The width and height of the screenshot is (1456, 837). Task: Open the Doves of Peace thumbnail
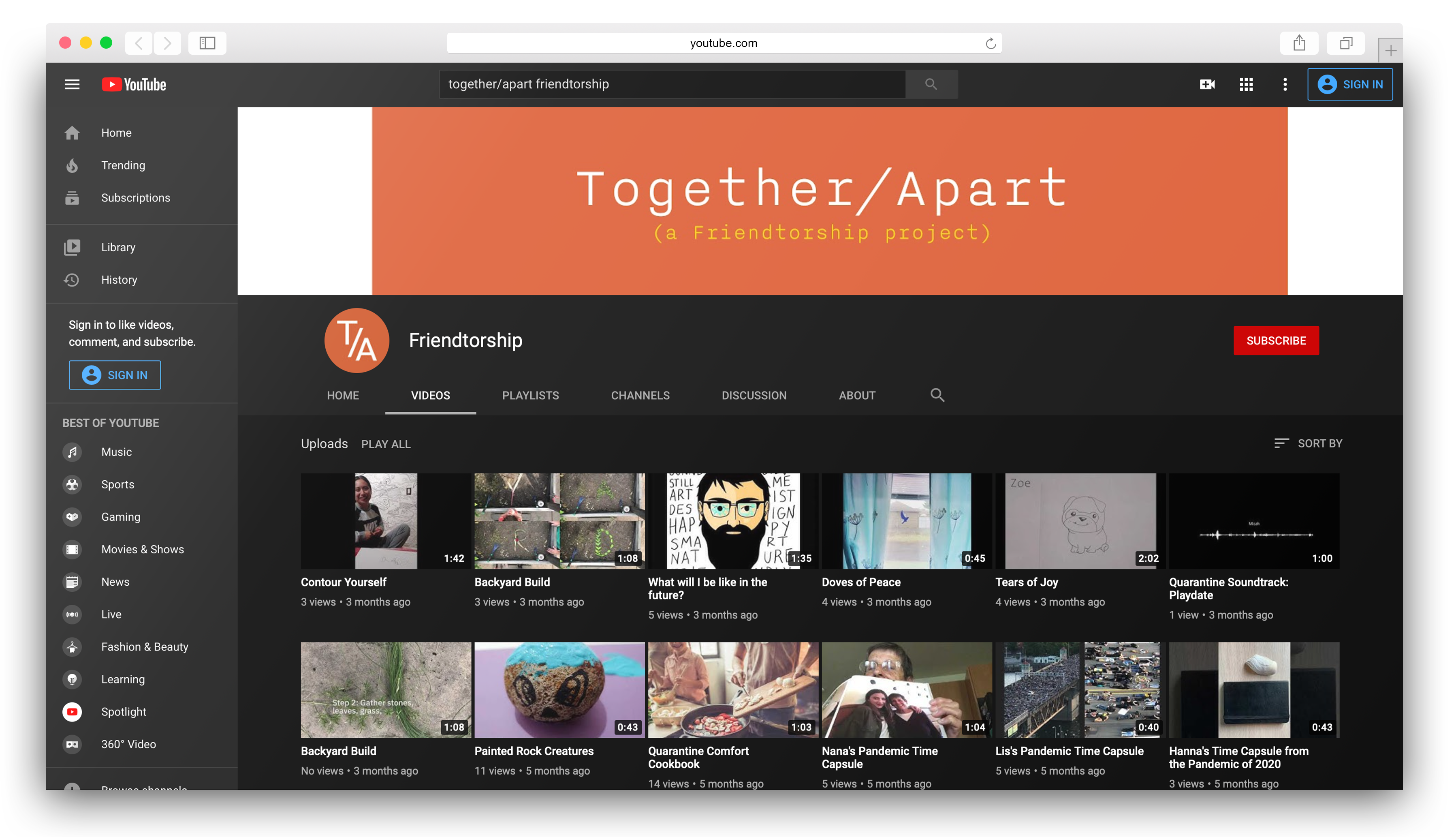[906, 521]
